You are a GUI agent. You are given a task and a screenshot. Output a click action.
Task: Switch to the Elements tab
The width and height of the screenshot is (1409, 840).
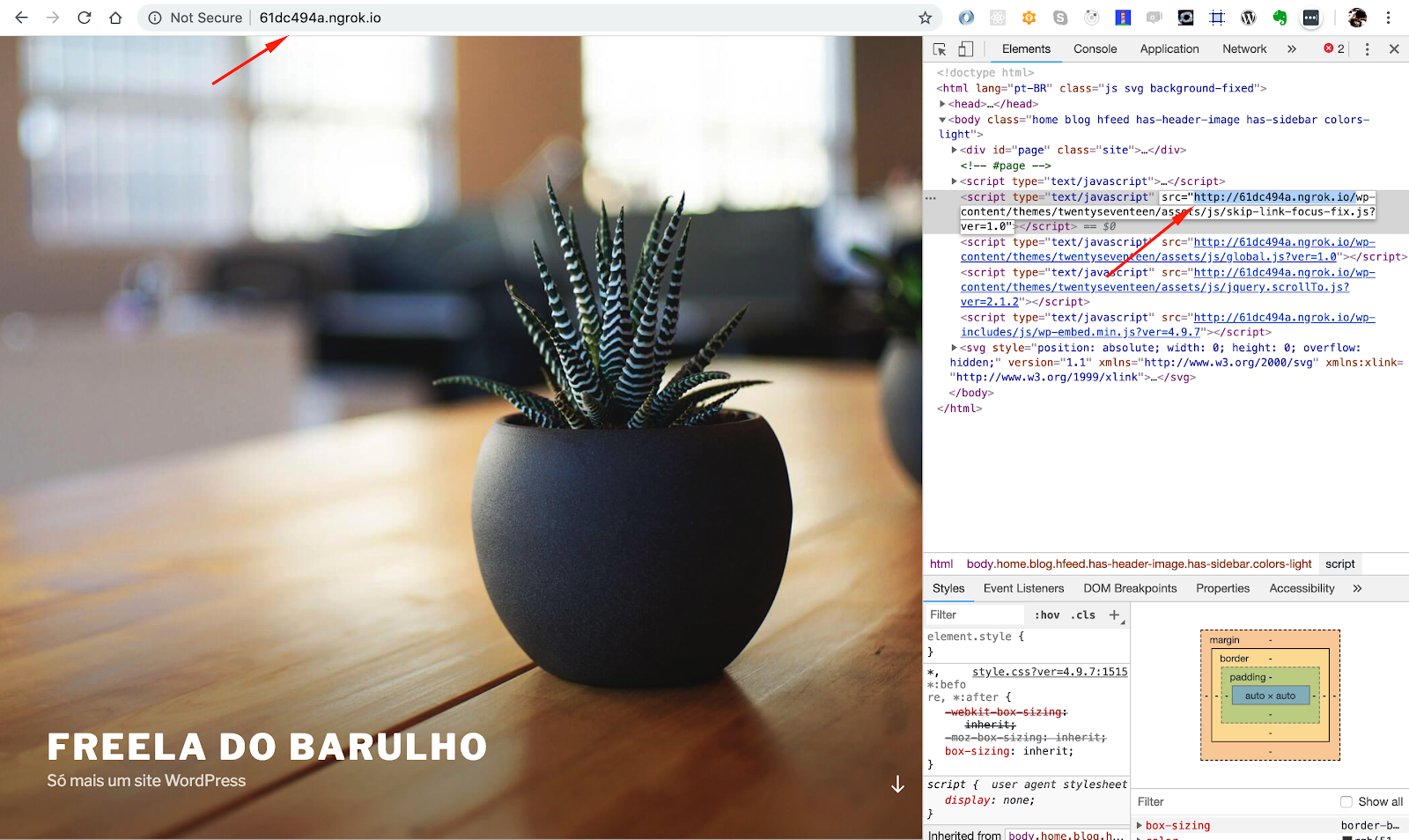[1026, 49]
